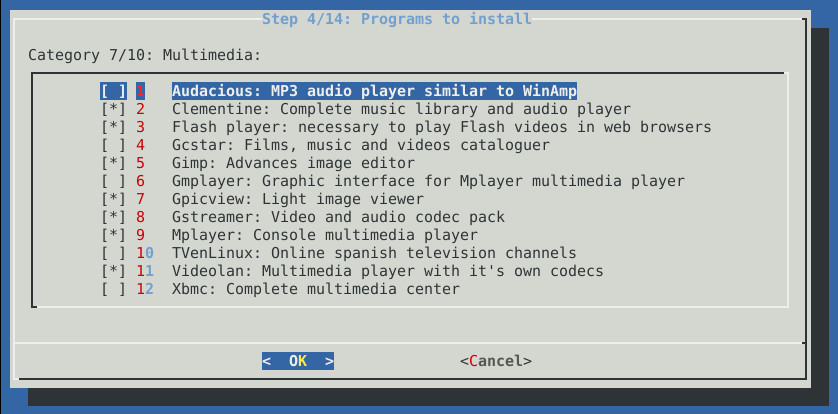The height and width of the screenshot is (414, 838).
Task: Click item number 2 tag
Action: 140,110
